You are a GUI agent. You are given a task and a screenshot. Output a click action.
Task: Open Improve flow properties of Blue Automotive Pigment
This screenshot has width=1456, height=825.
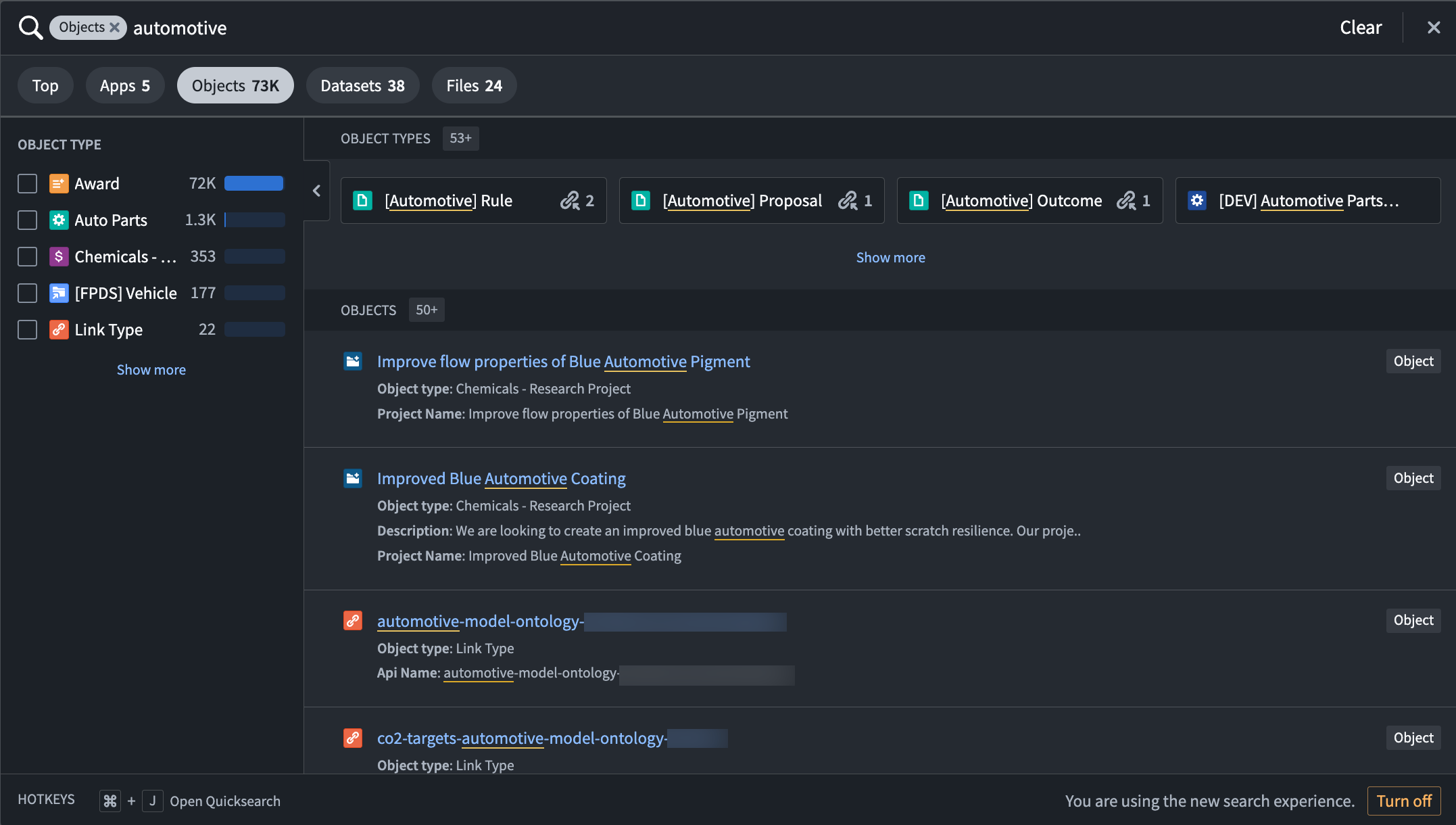(x=563, y=361)
